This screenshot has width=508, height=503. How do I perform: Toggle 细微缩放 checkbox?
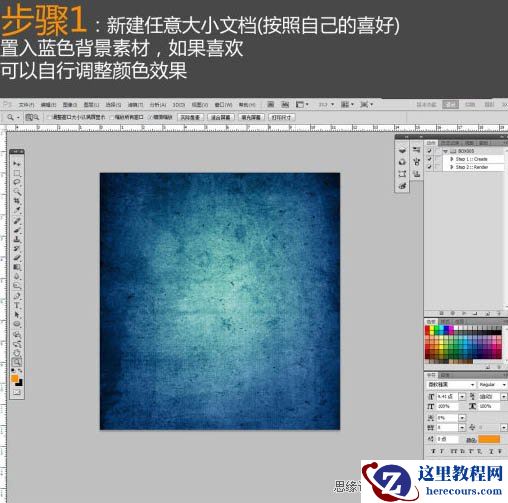click(150, 117)
